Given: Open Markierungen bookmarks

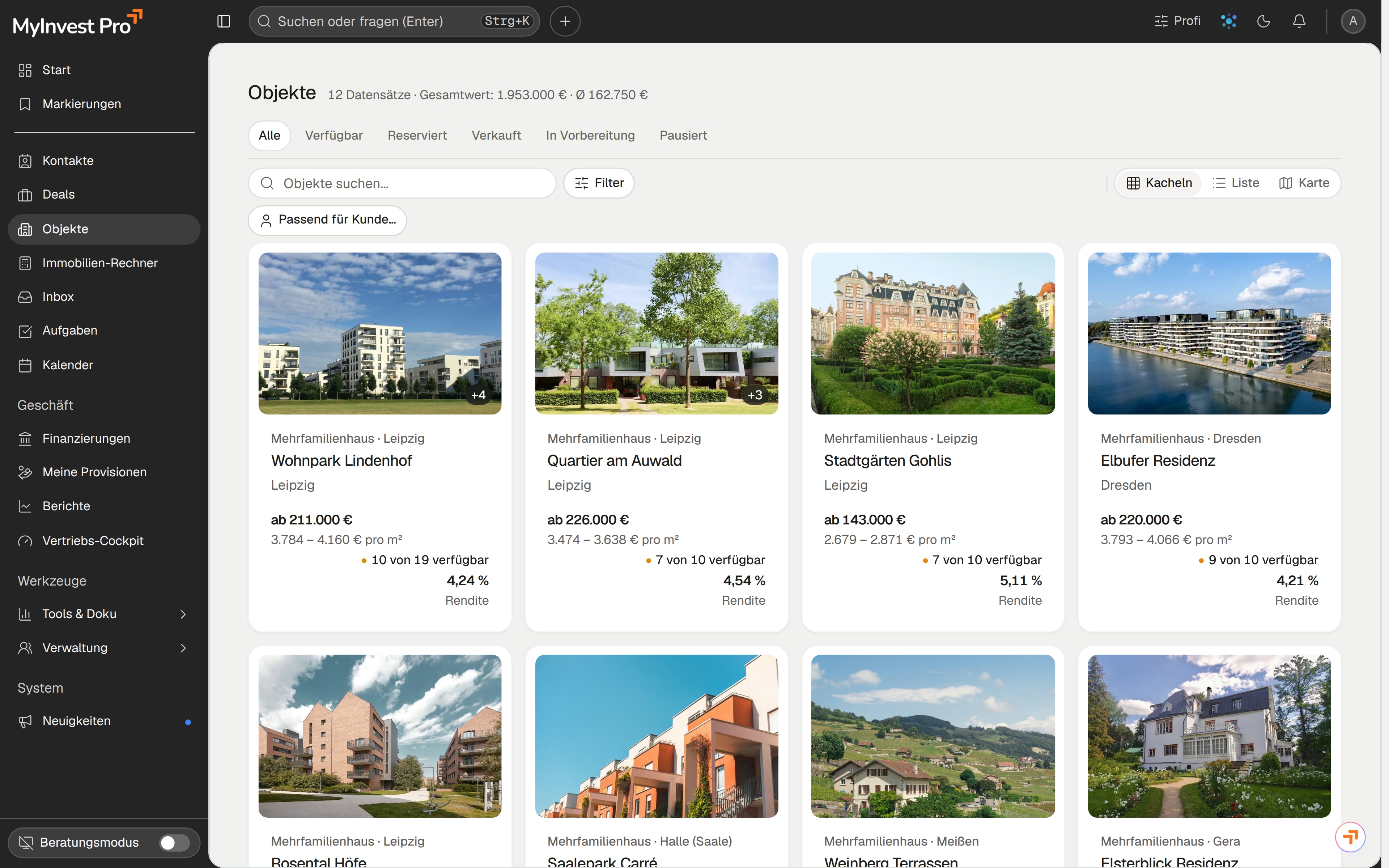Looking at the screenshot, I should [x=105, y=104].
